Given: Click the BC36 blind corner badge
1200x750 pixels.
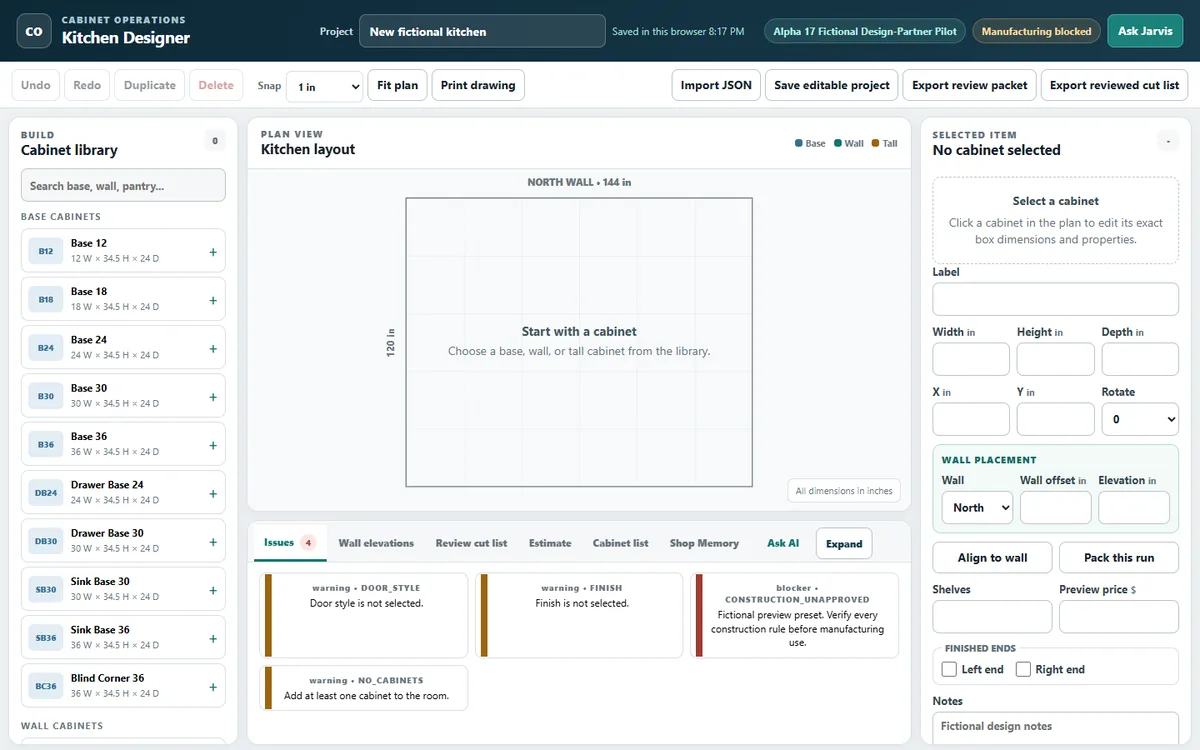Looking at the screenshot, I should click(x=46, y=686).
